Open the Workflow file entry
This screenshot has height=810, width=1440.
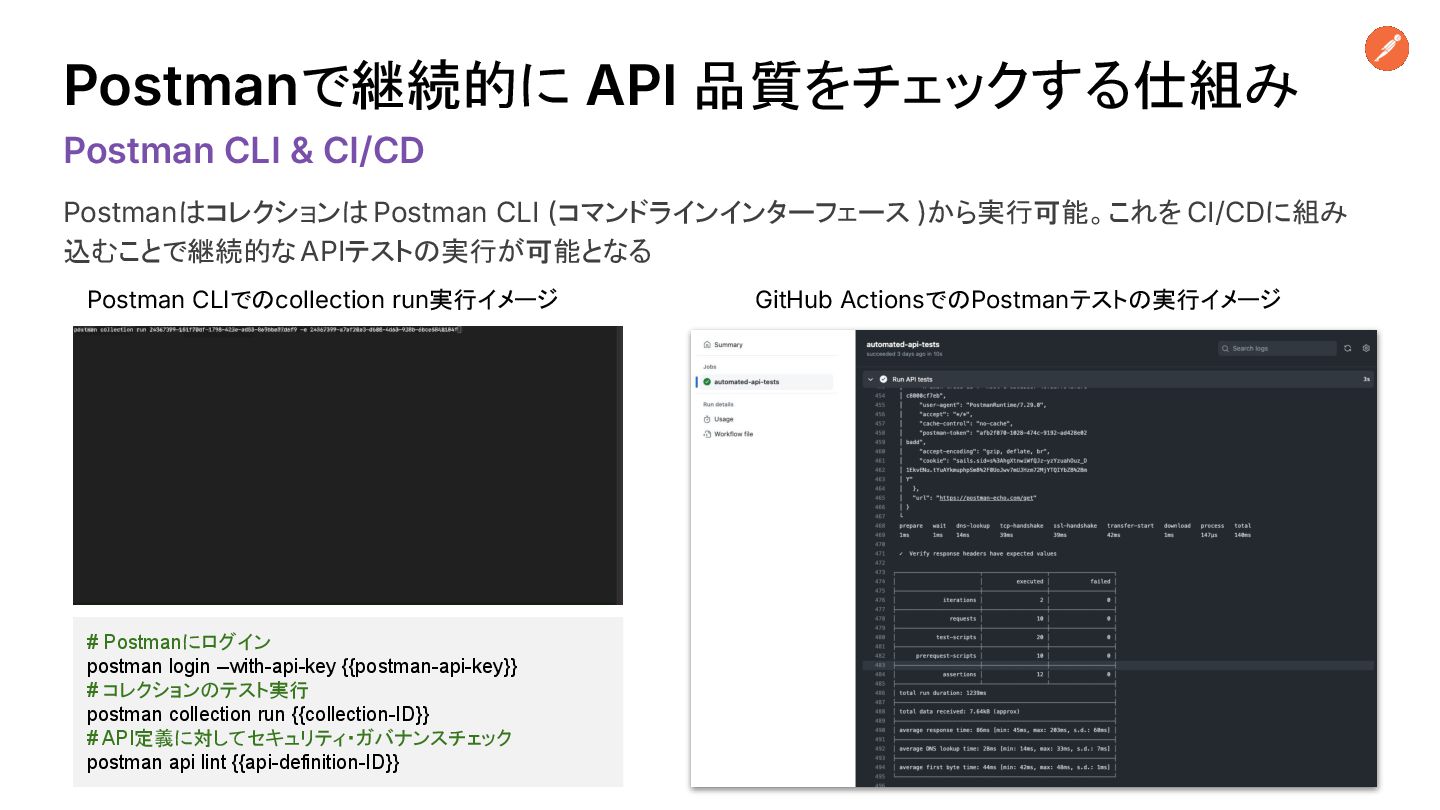[x=734, y=434]
